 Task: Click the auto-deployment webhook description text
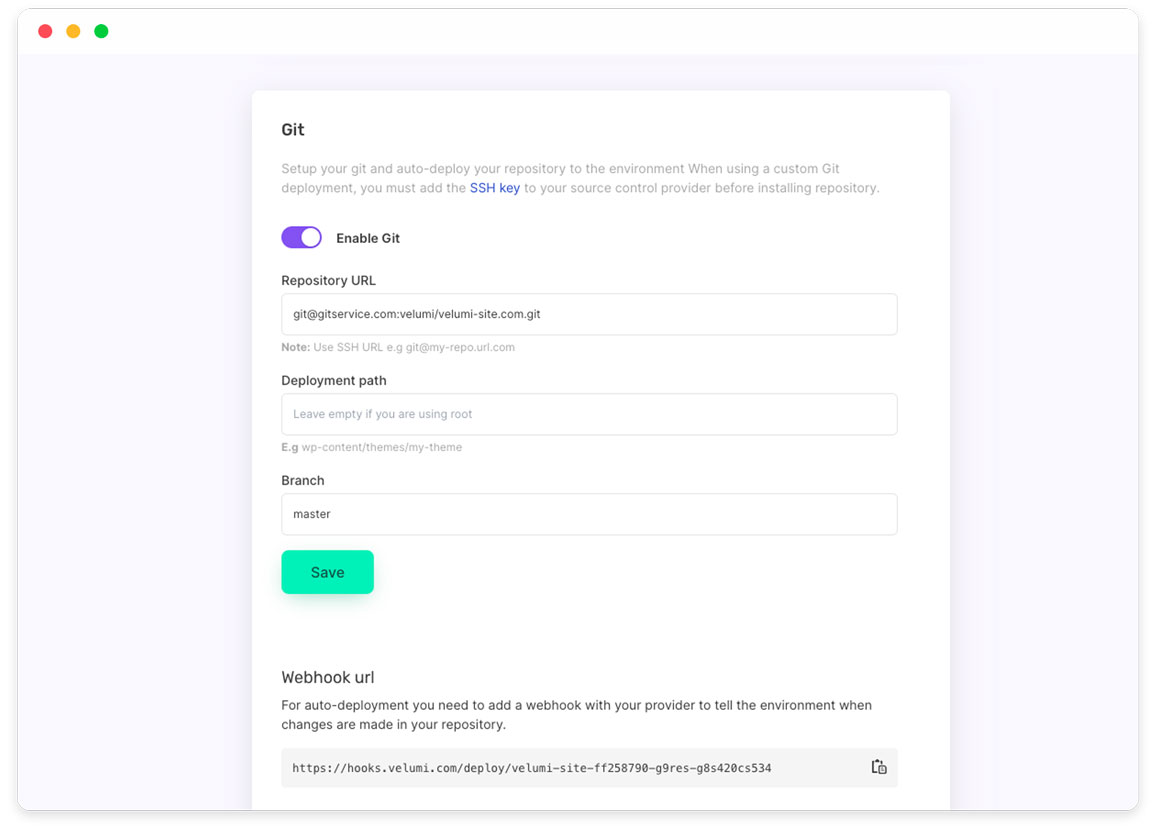pyautogui.click(x=576, y=714)
